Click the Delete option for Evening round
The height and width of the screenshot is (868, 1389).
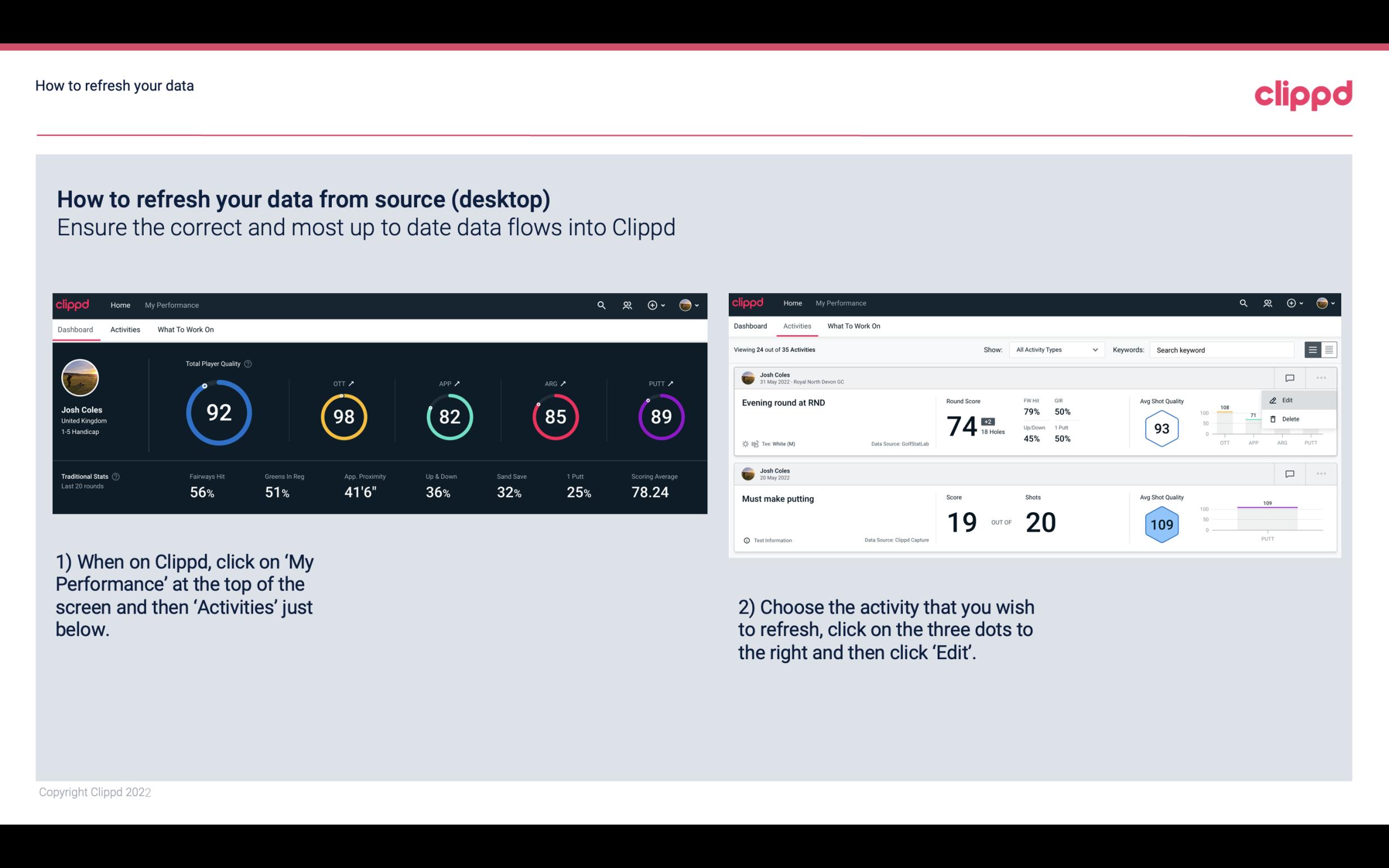pos(1290,419)
